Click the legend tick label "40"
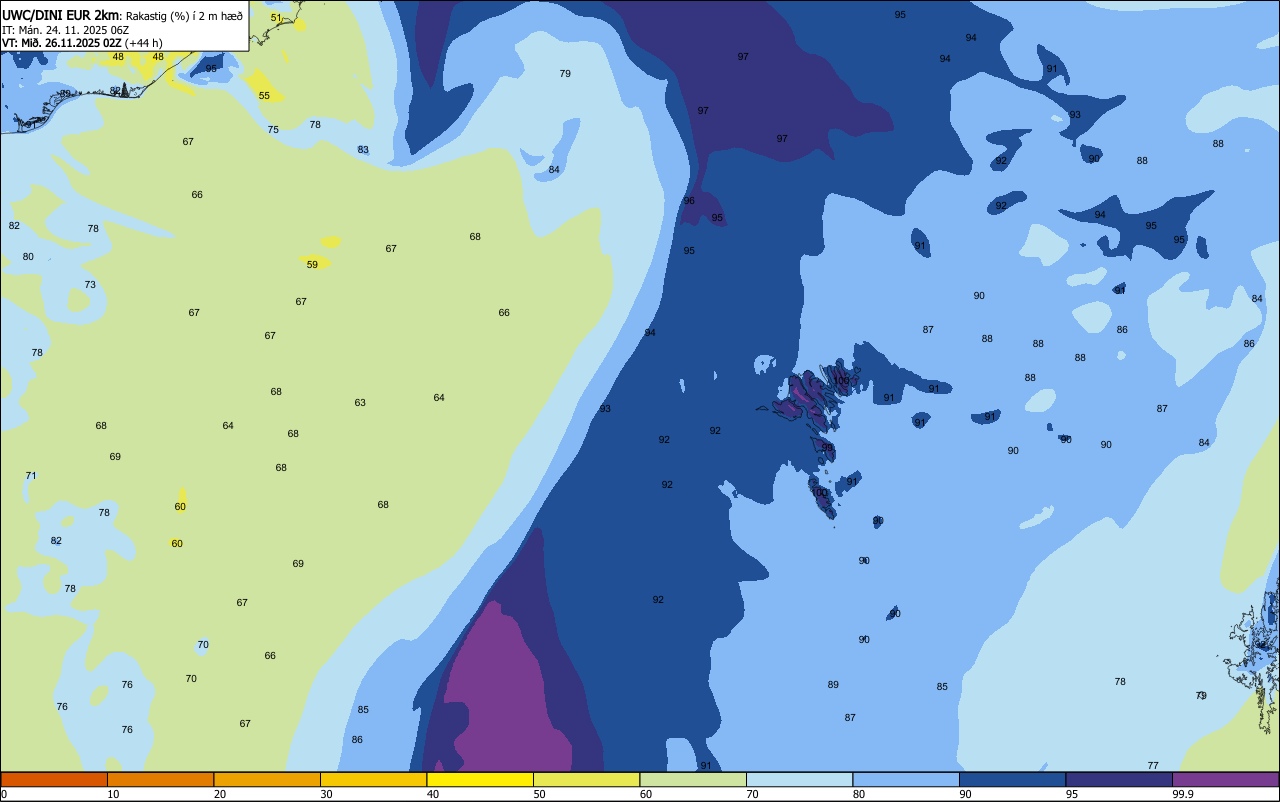This screenshot has width=1280, height=802. [x=433, y=794]
